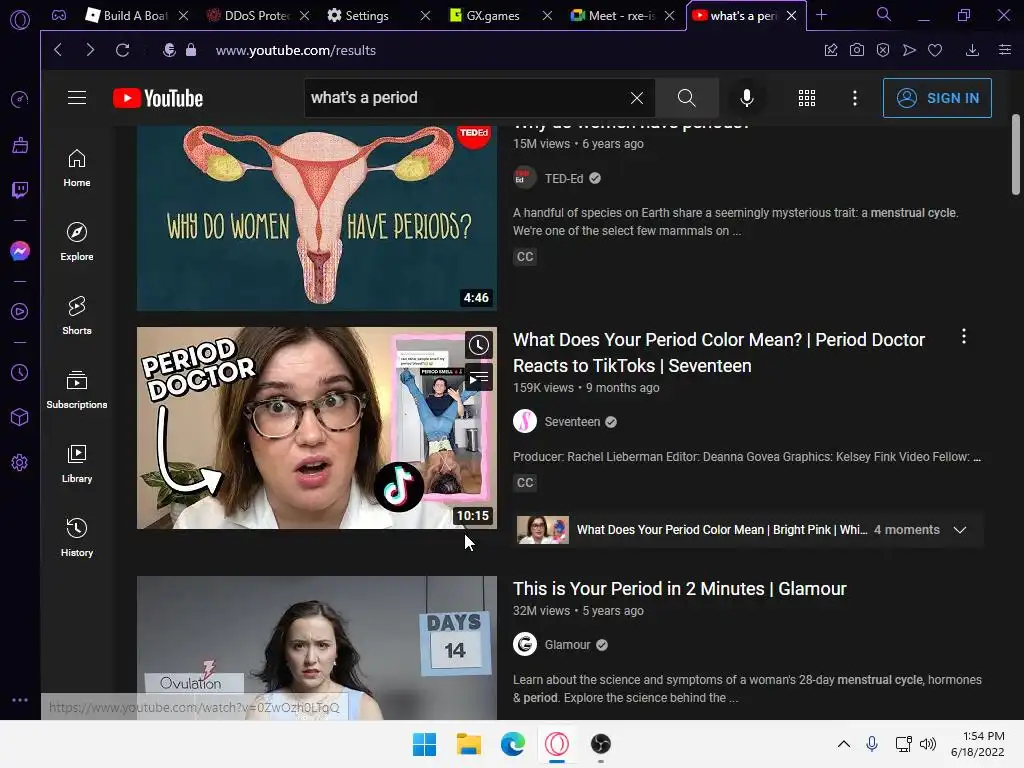
Task: Open sidebar setup three-dots at bottom
Action: (20, 699)
